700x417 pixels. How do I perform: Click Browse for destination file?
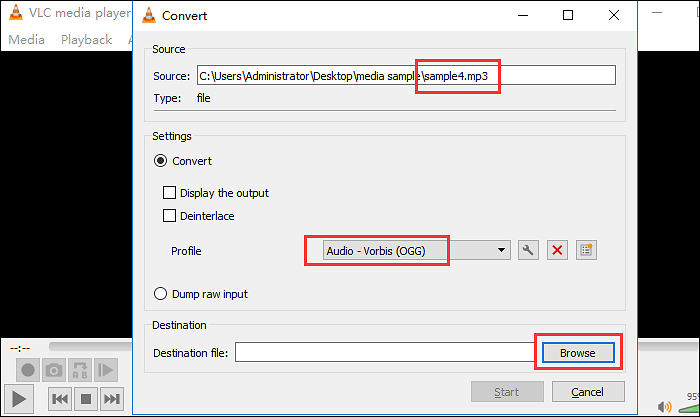pos(577,353)
